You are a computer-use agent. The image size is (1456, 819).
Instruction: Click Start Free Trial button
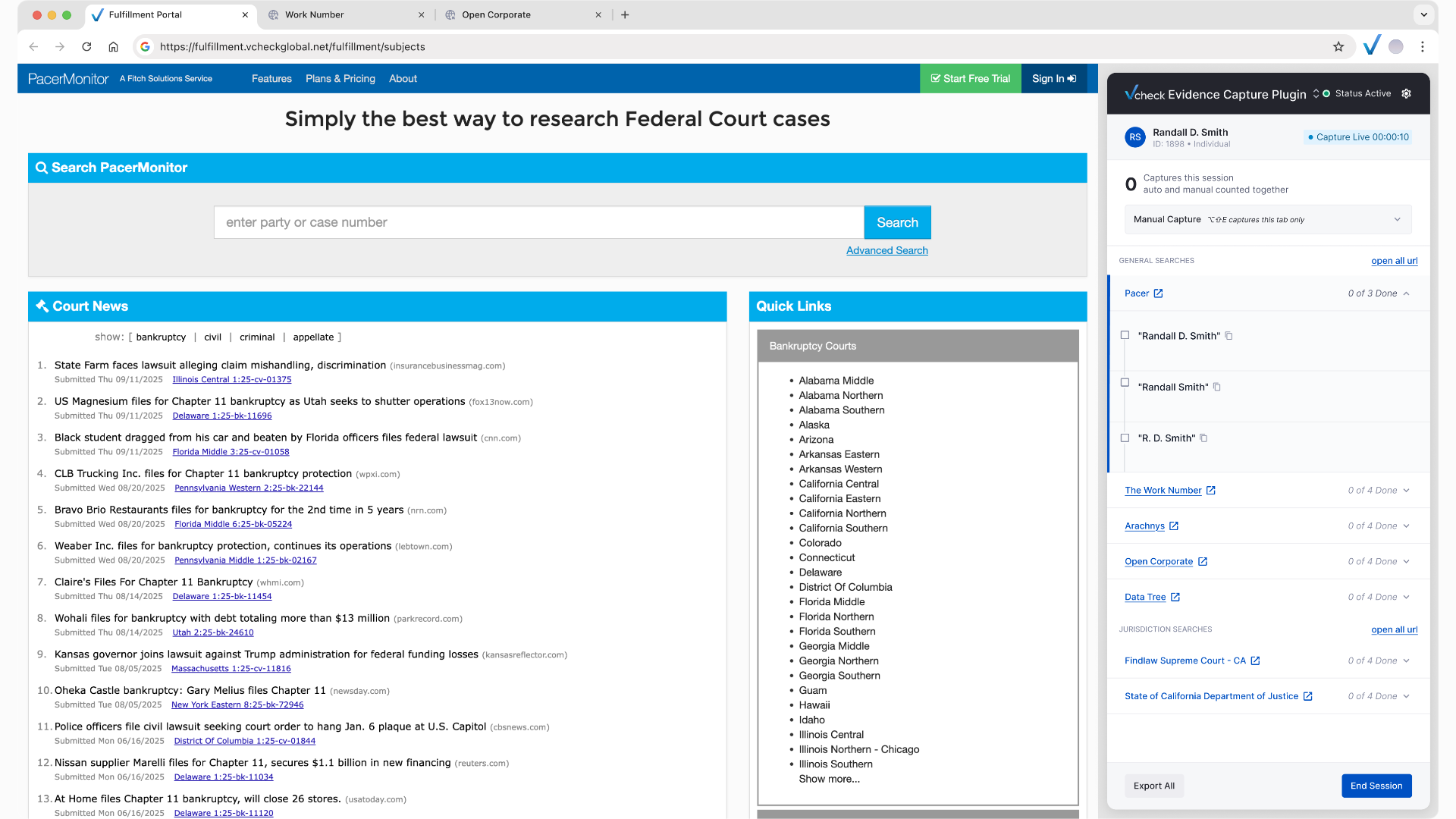click(970, 79)
